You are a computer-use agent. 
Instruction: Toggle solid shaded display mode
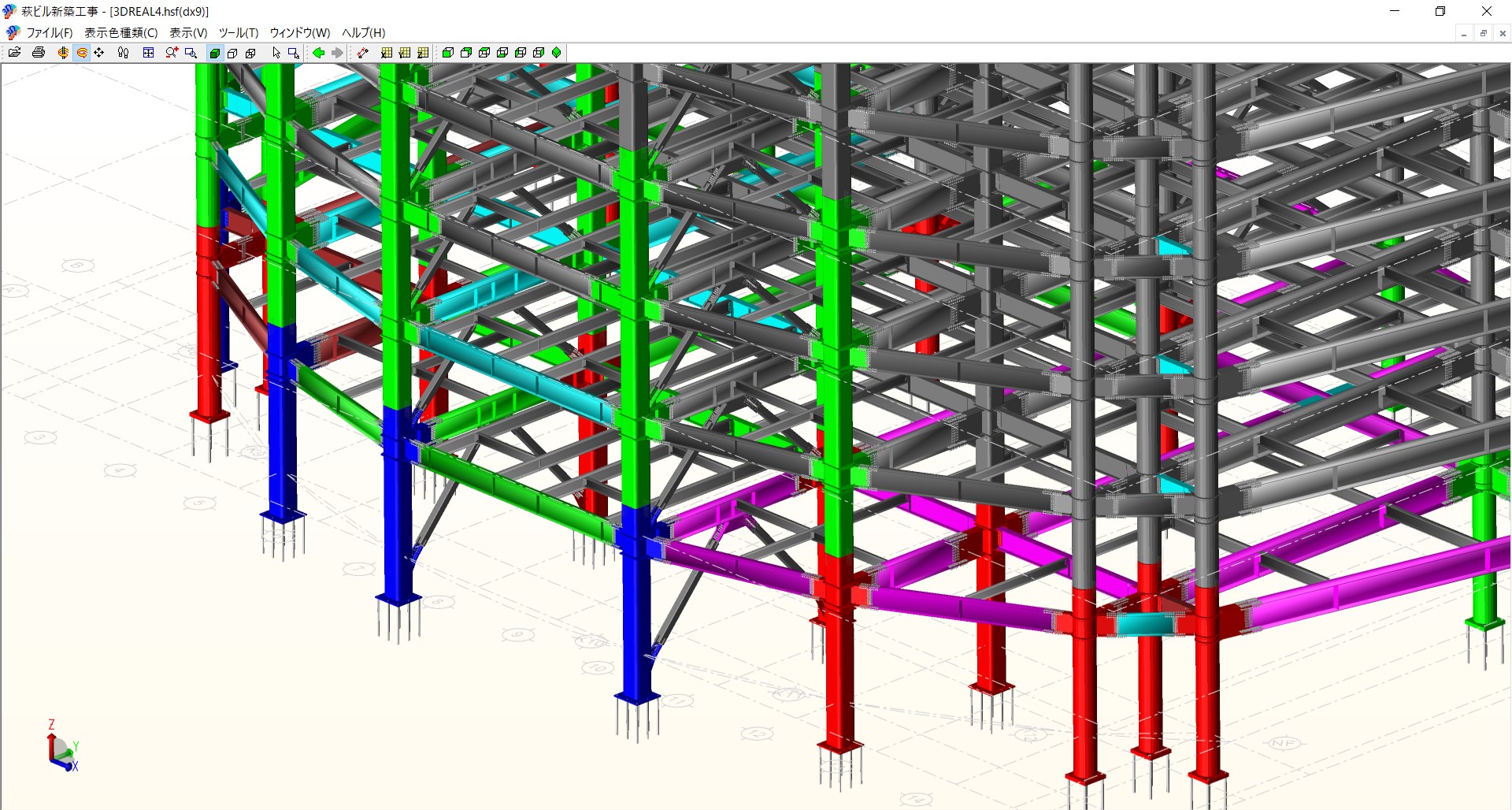point(214,53)
